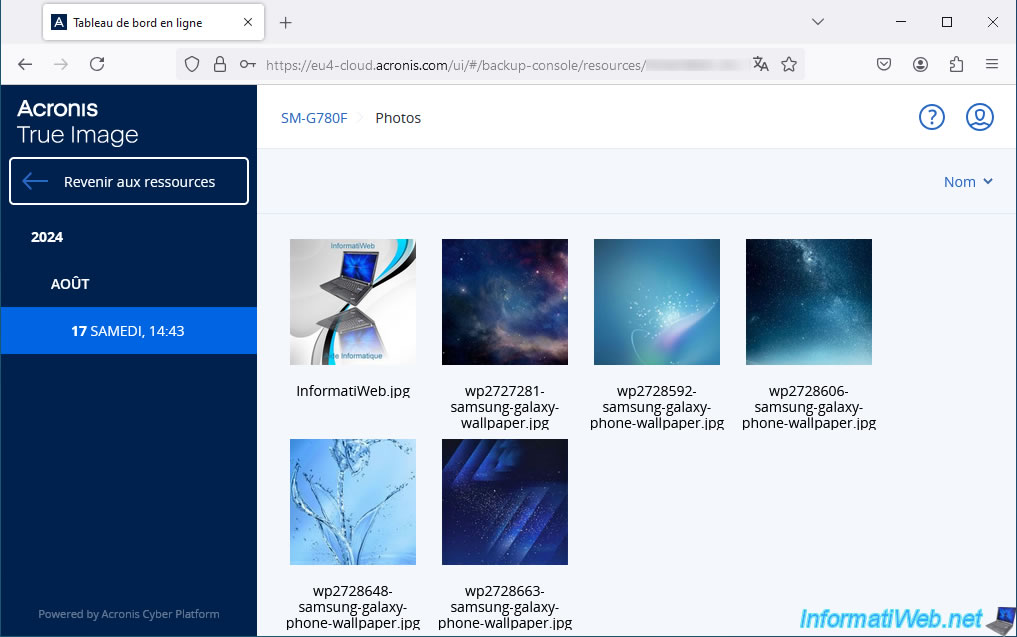Open a new tab with plus button
Image resolution: width=1017 pixels, height=637 pixels.
[285, 23]
